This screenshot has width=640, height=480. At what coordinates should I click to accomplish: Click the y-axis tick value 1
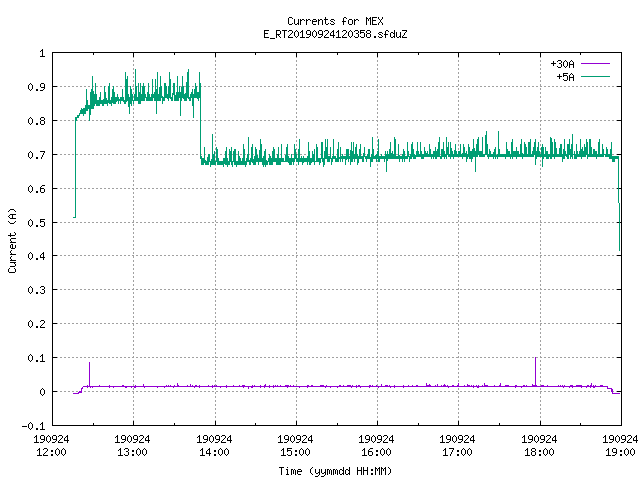(42, 53)
